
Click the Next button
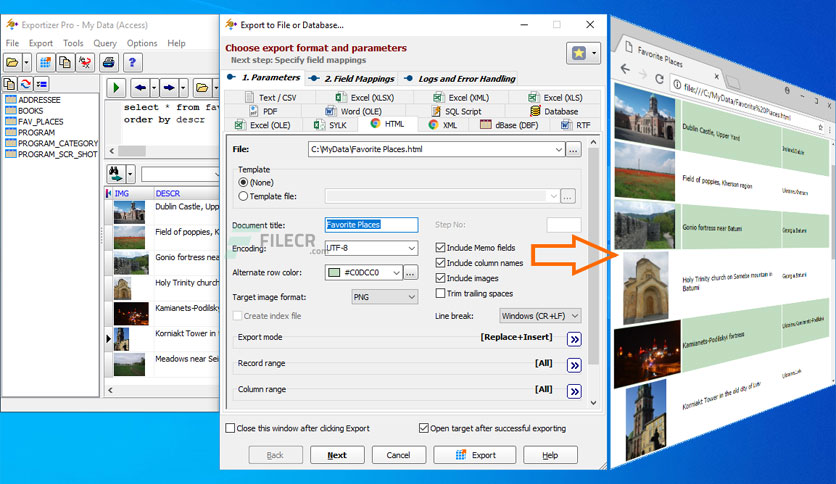[337, 455]
